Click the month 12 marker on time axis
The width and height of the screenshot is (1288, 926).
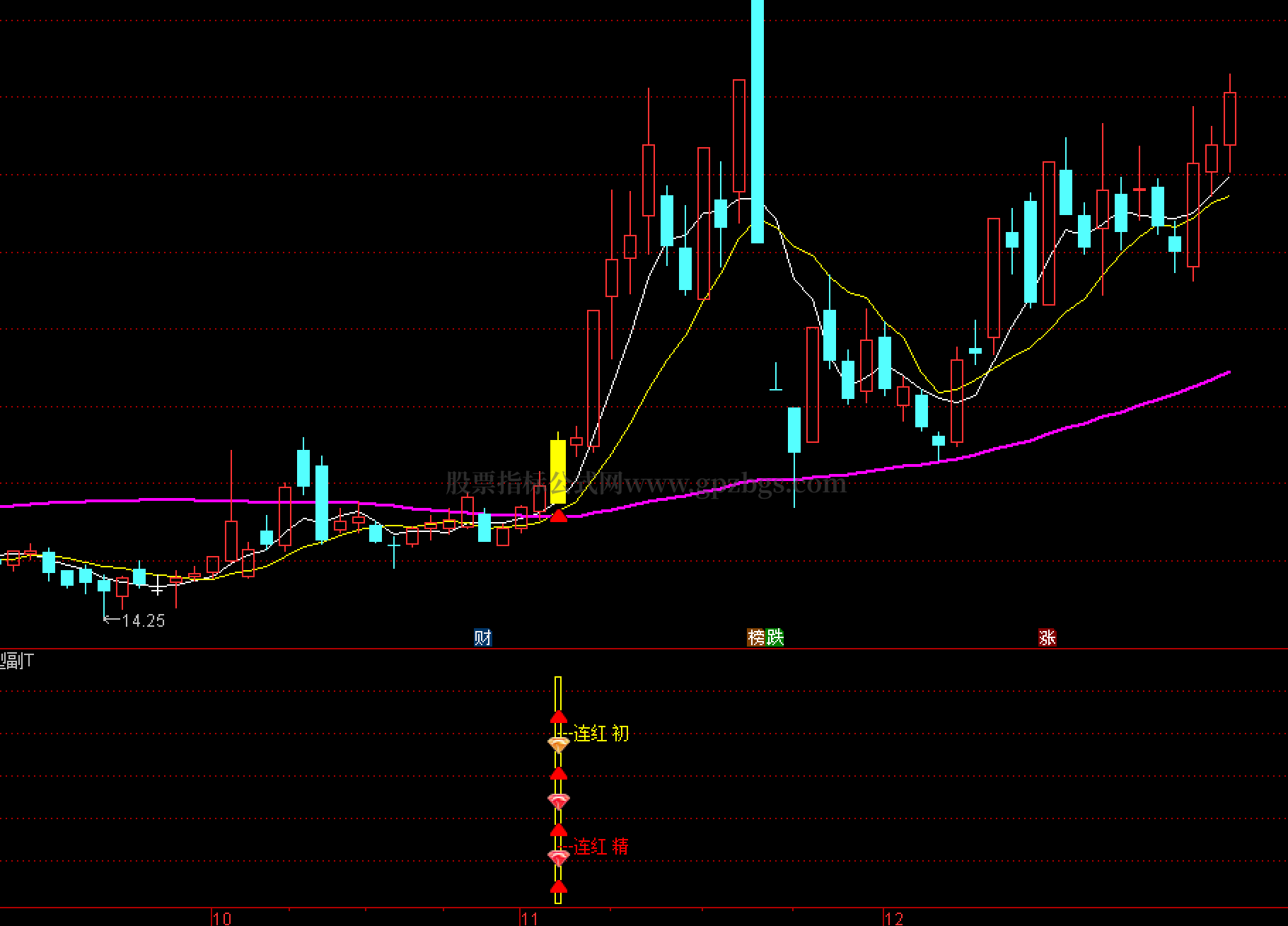point(893,918)
